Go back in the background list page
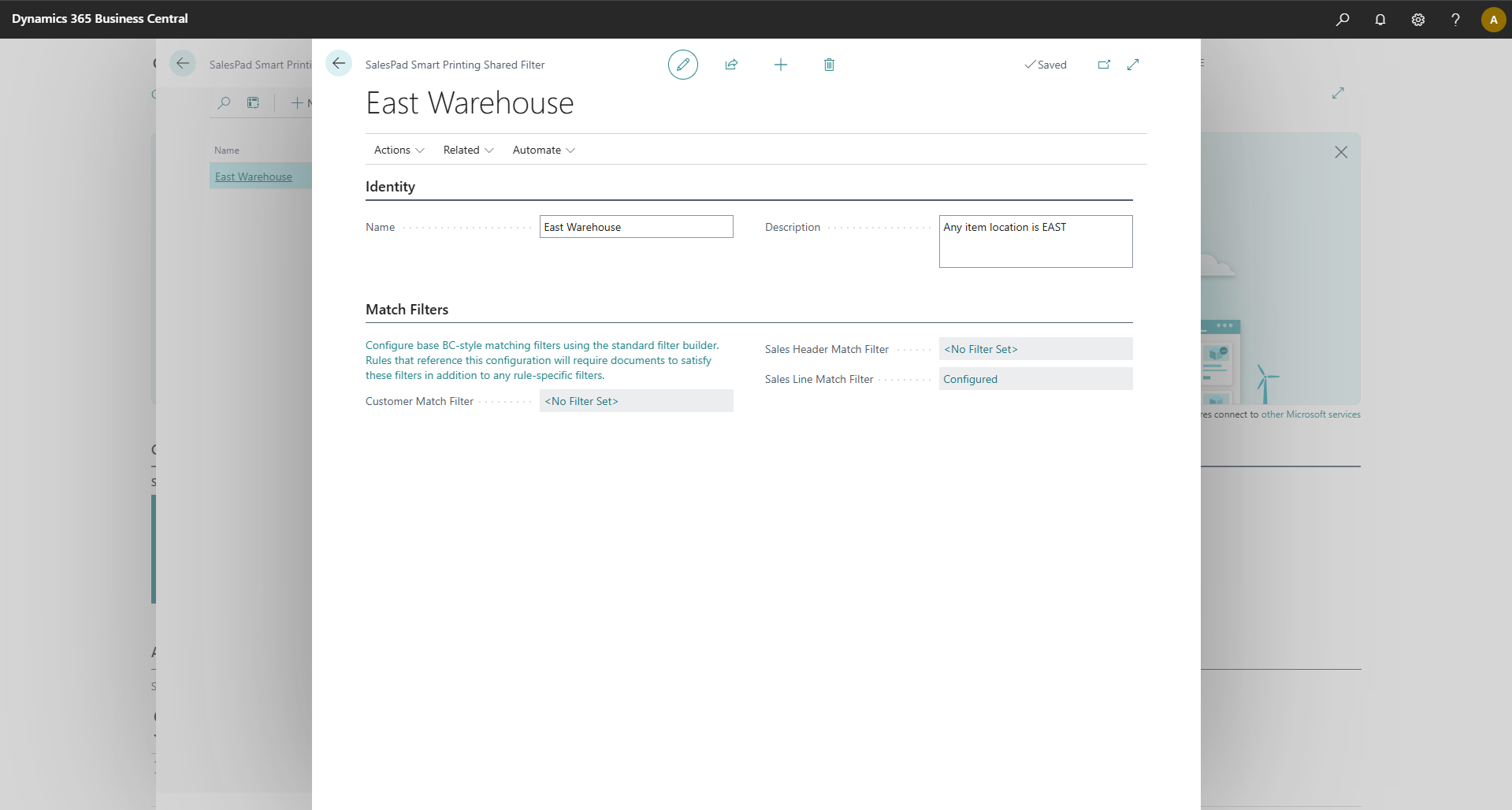This screenshot has width=1512, height=810. point(183,64)
